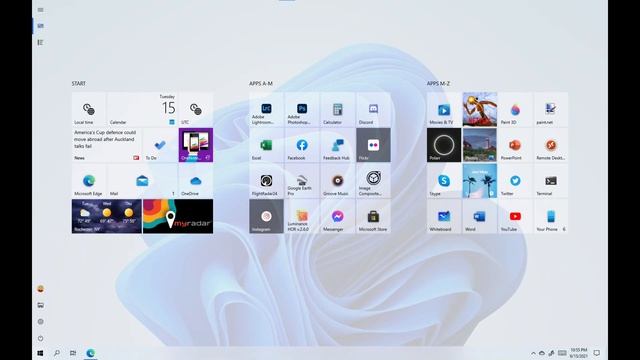The width and height of the screenshot is (640, 360).
Task: Switch to Pinned tiles view
Action: [x=40, y=26]
